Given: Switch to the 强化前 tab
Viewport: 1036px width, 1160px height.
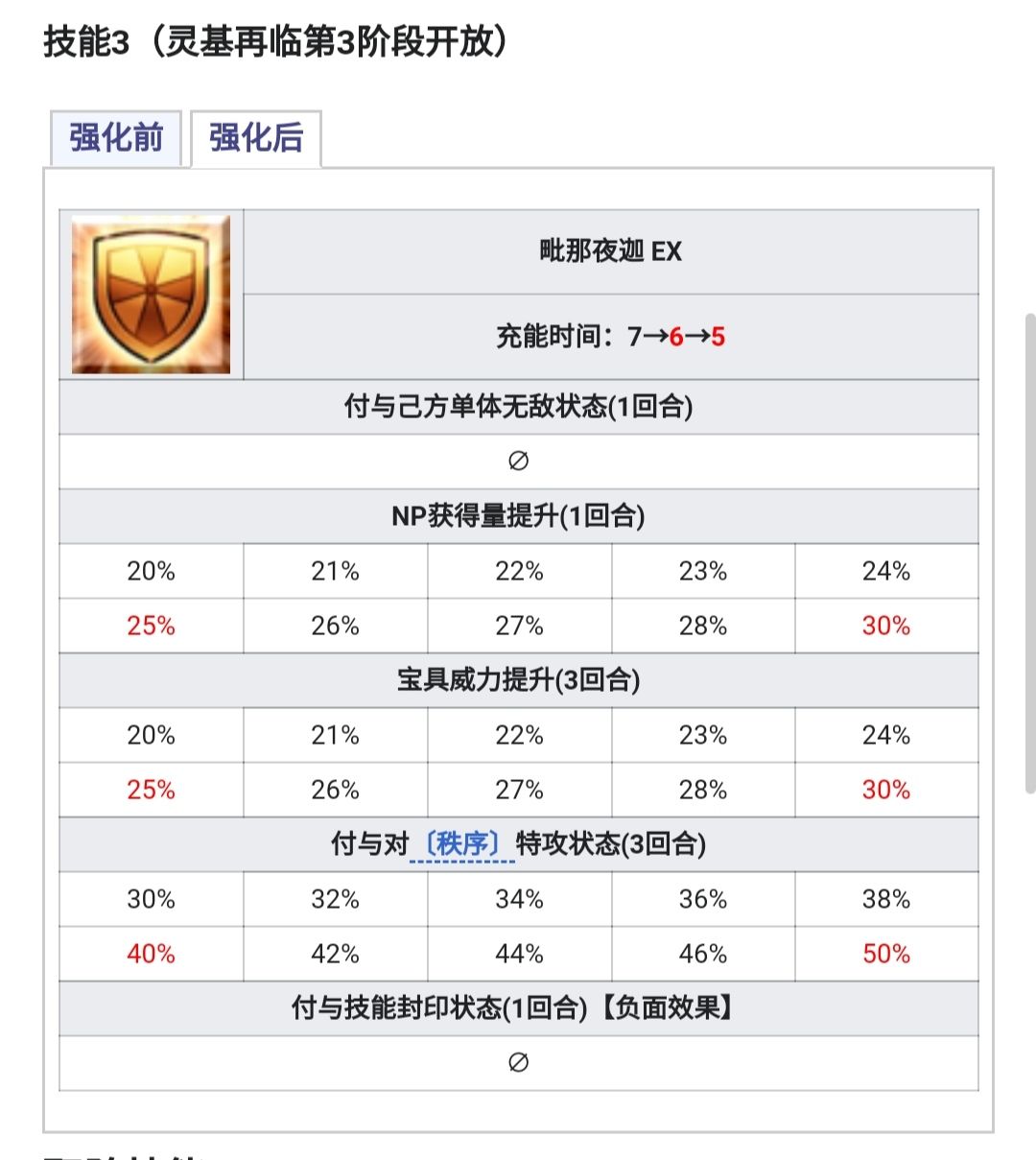Looking at the screenshot, I should pyautogui.click(x=116, y=138).
